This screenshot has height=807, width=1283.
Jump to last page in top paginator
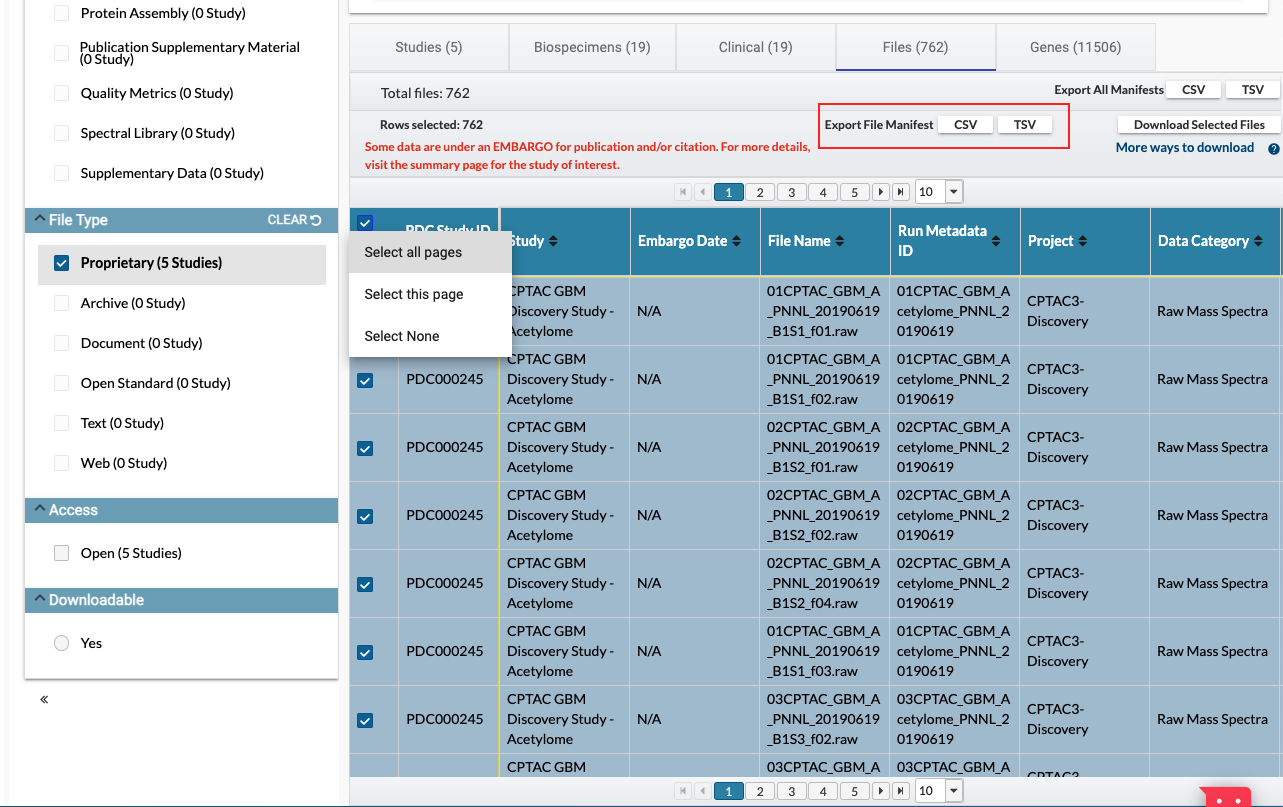901,192
